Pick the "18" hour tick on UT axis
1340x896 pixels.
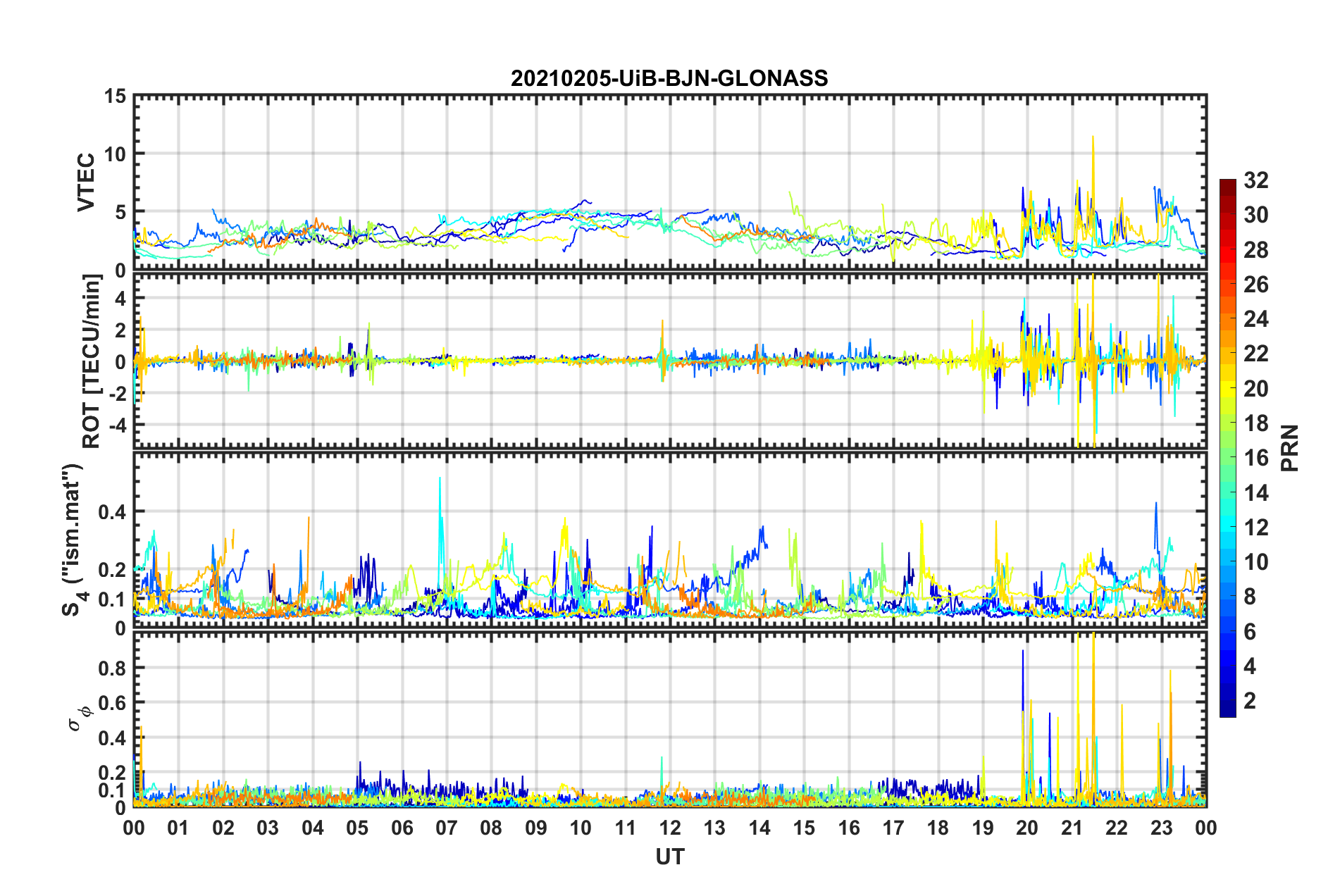pyautogui.click(x=938, y=828)
